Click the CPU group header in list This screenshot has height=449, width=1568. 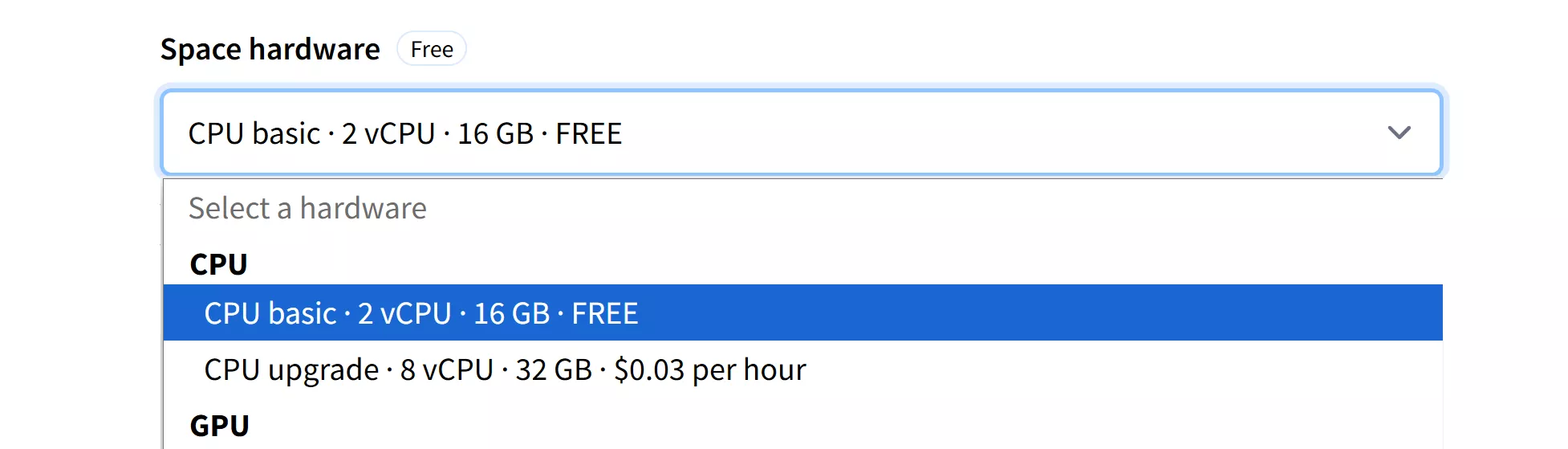(218, 264)
